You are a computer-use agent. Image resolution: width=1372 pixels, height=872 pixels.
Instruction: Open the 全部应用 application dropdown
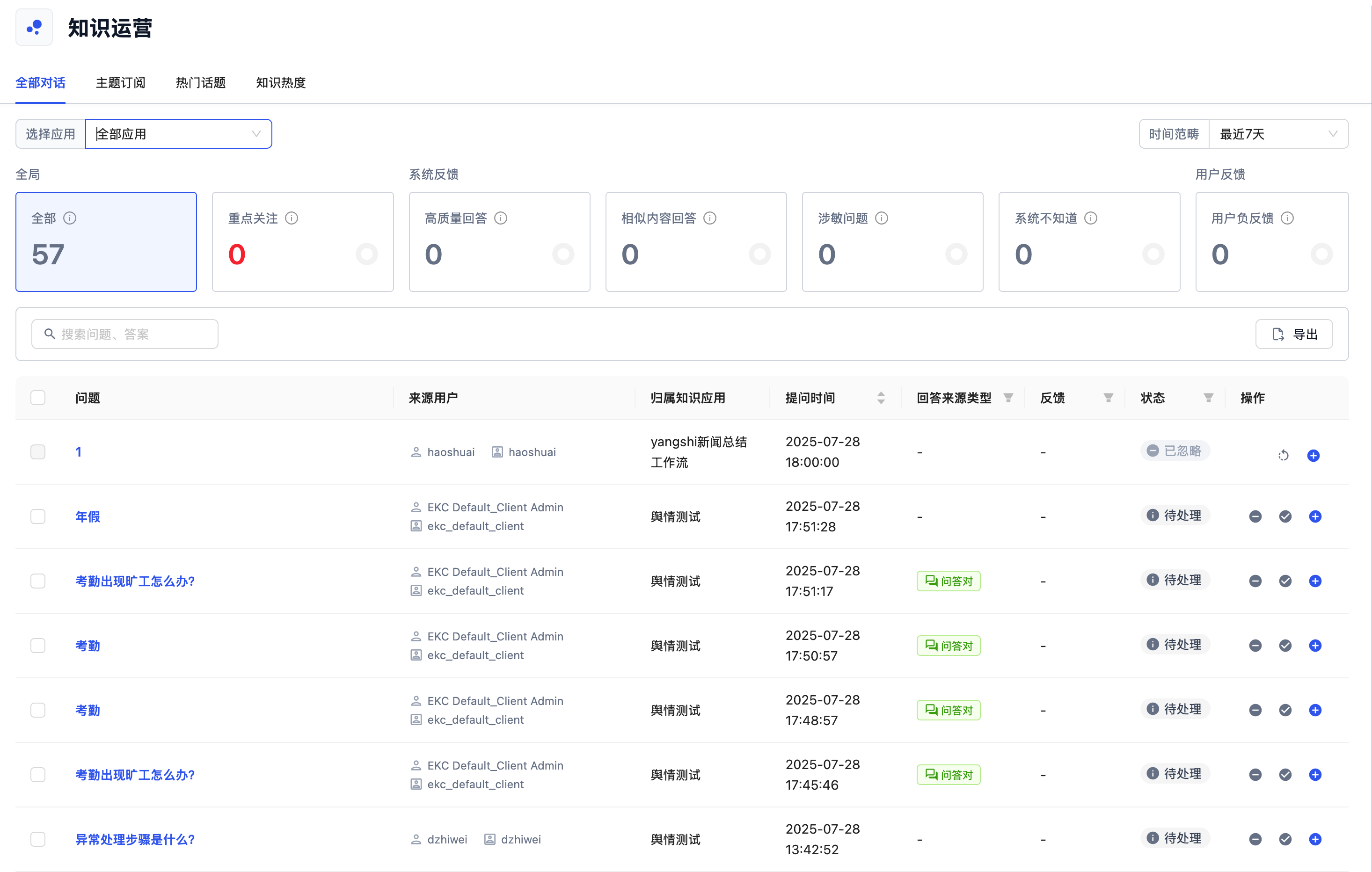(x=178, y=134)
